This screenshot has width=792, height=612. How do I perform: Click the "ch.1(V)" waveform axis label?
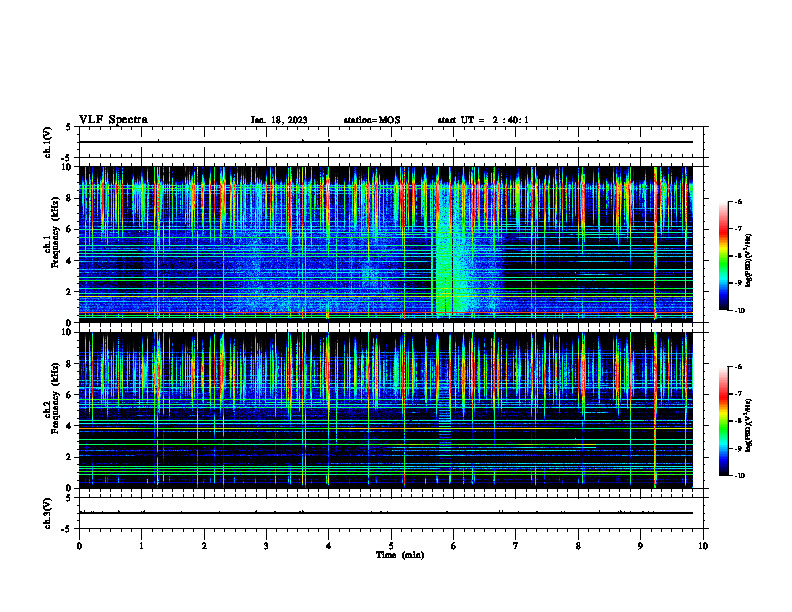48,142
